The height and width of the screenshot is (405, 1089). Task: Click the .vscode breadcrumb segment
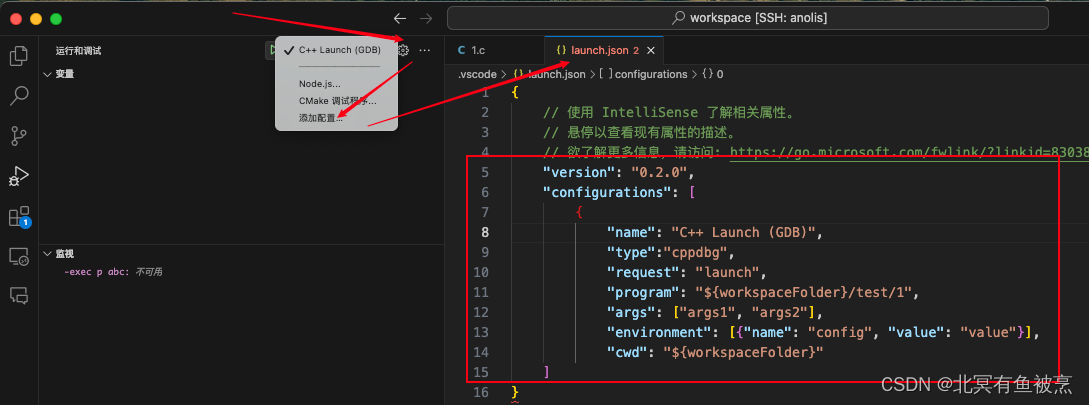477,74
